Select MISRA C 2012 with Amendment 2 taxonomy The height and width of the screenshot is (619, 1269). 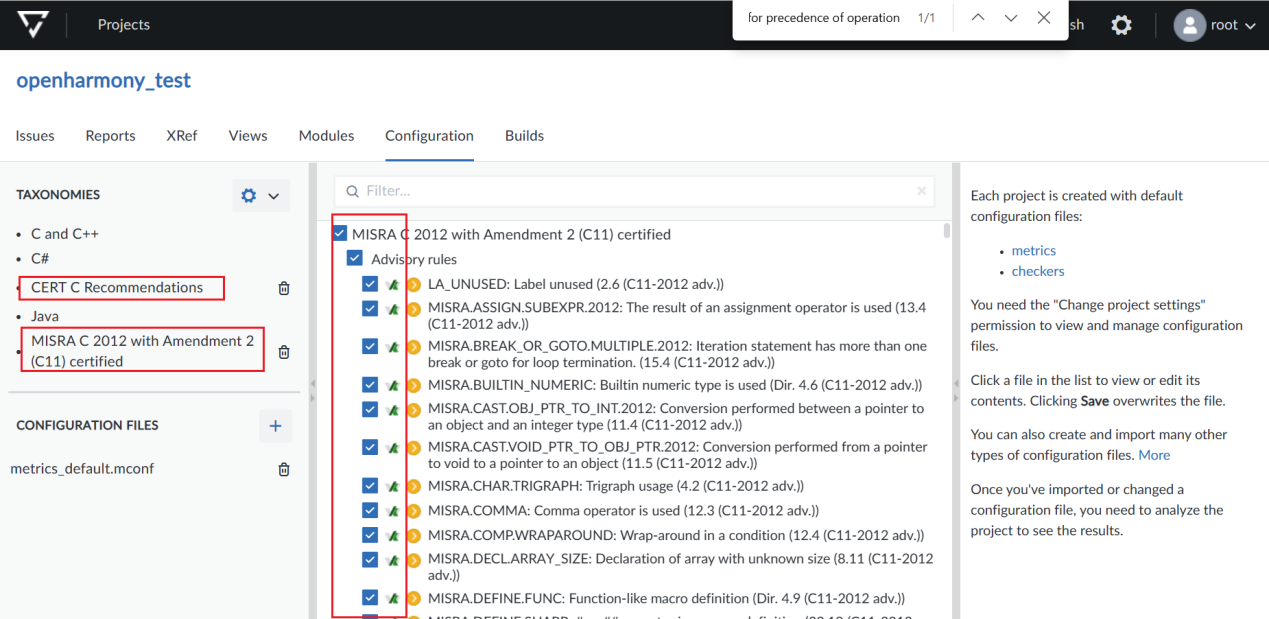[x=143, y=351]
